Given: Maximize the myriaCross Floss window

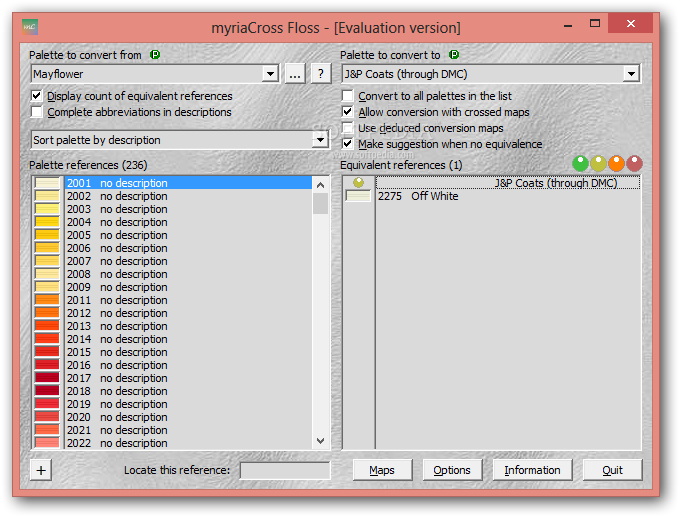Looking at the screenshot, I should click(x=595, y=24).
